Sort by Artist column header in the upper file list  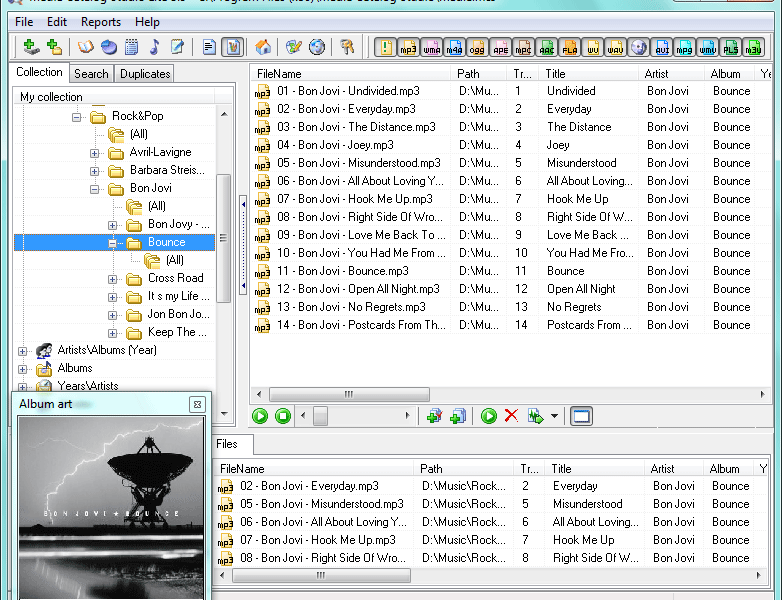(671, 74)
